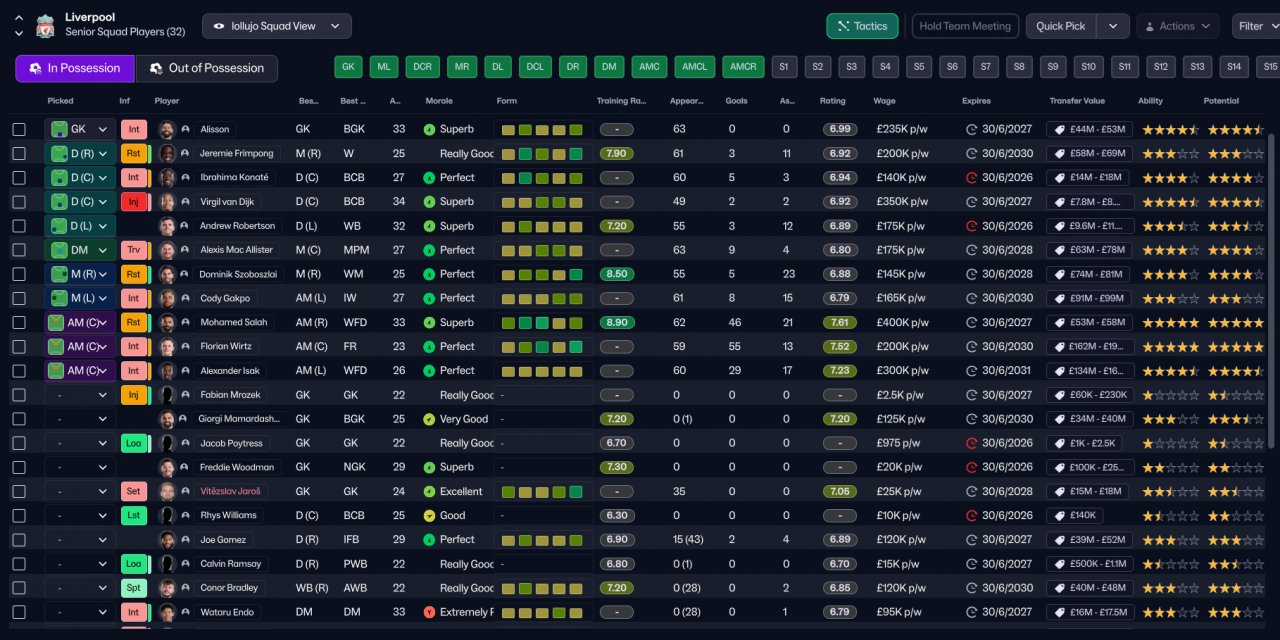
Task: Tick the checkbox for Jeremie Frimpong
Action: [19, 153]
